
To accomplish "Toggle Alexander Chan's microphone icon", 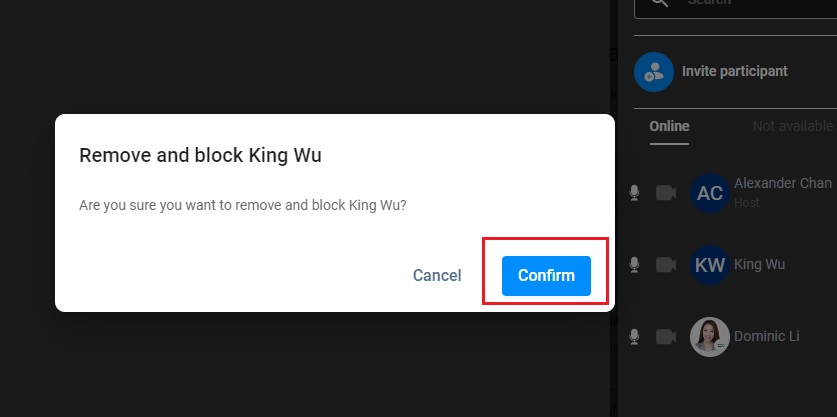I will [x=634, y=193].
